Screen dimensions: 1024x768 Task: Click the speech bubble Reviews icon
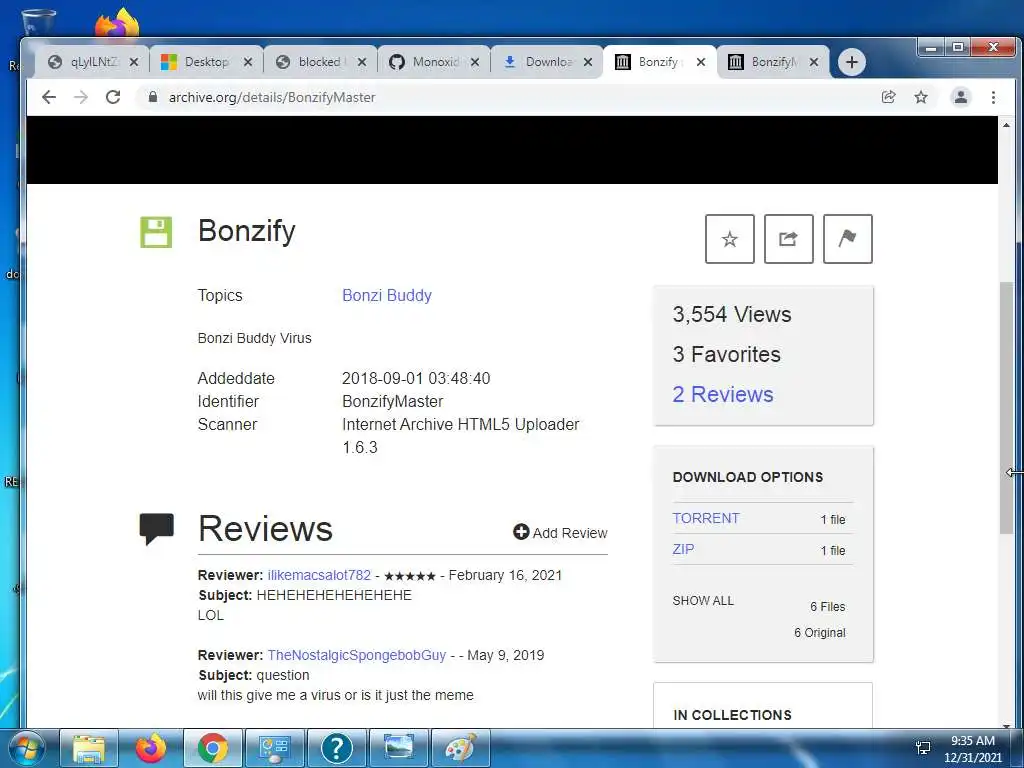[157, 528]
